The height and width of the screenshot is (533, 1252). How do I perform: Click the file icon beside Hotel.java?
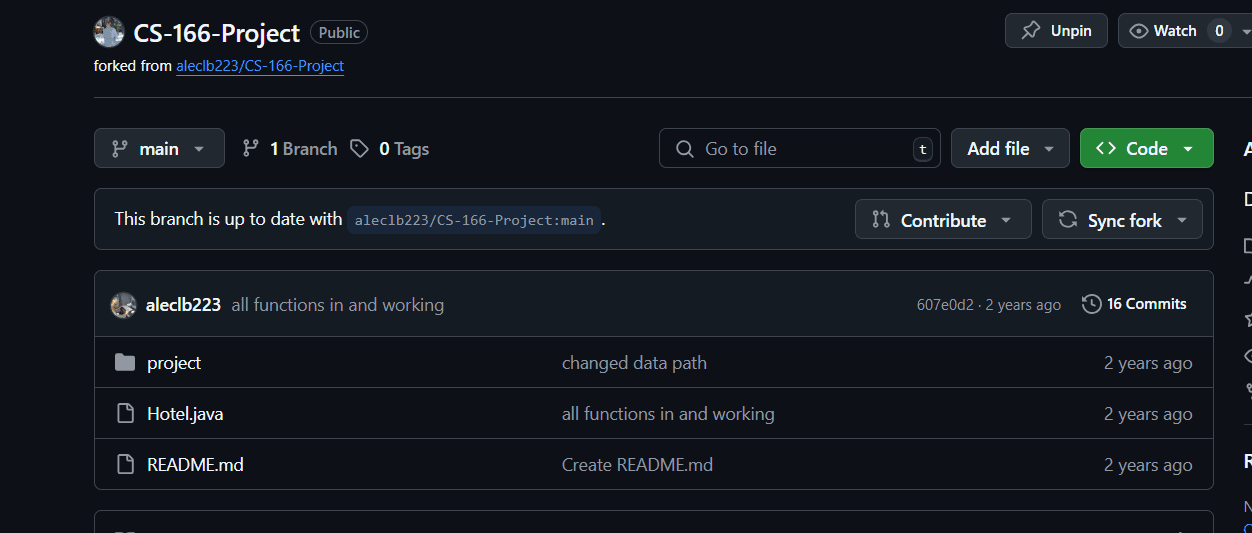[x=125, y=413]
